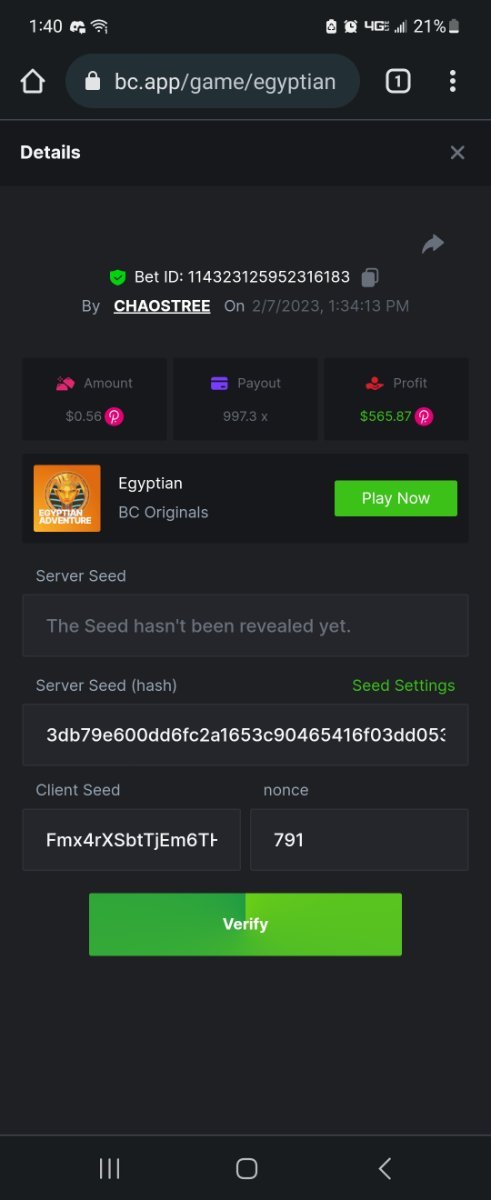Tap the coin icon beside Profit
Screen dimensions: 491x1200
pyautogui.click(x=424, y=416)
